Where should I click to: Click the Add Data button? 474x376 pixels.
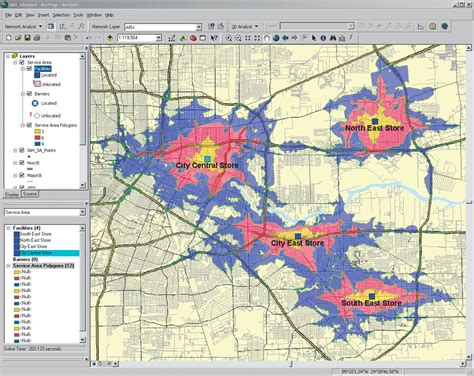tap(109, 38)
